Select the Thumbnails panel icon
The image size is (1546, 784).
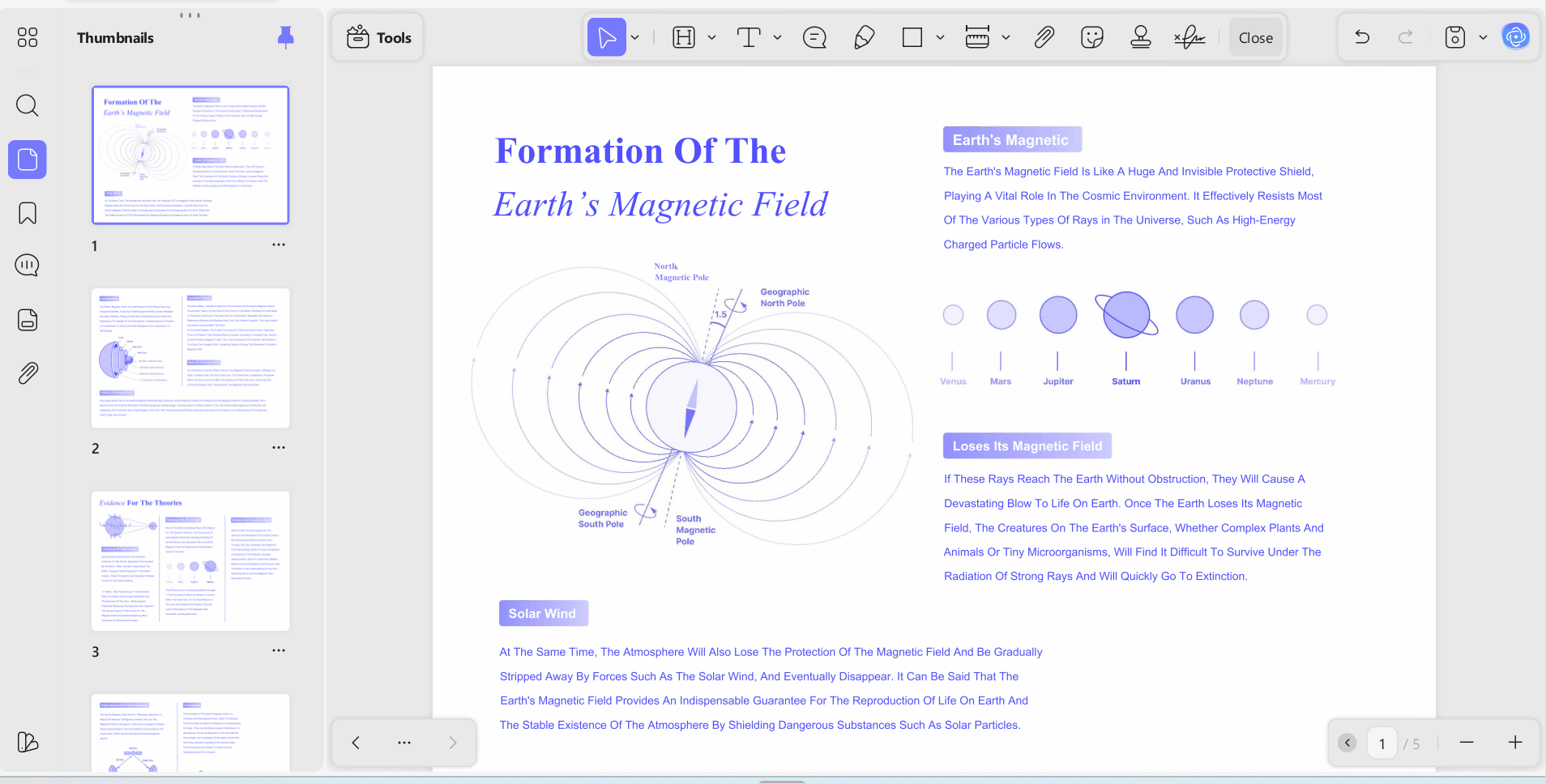(x=28, y=160)
